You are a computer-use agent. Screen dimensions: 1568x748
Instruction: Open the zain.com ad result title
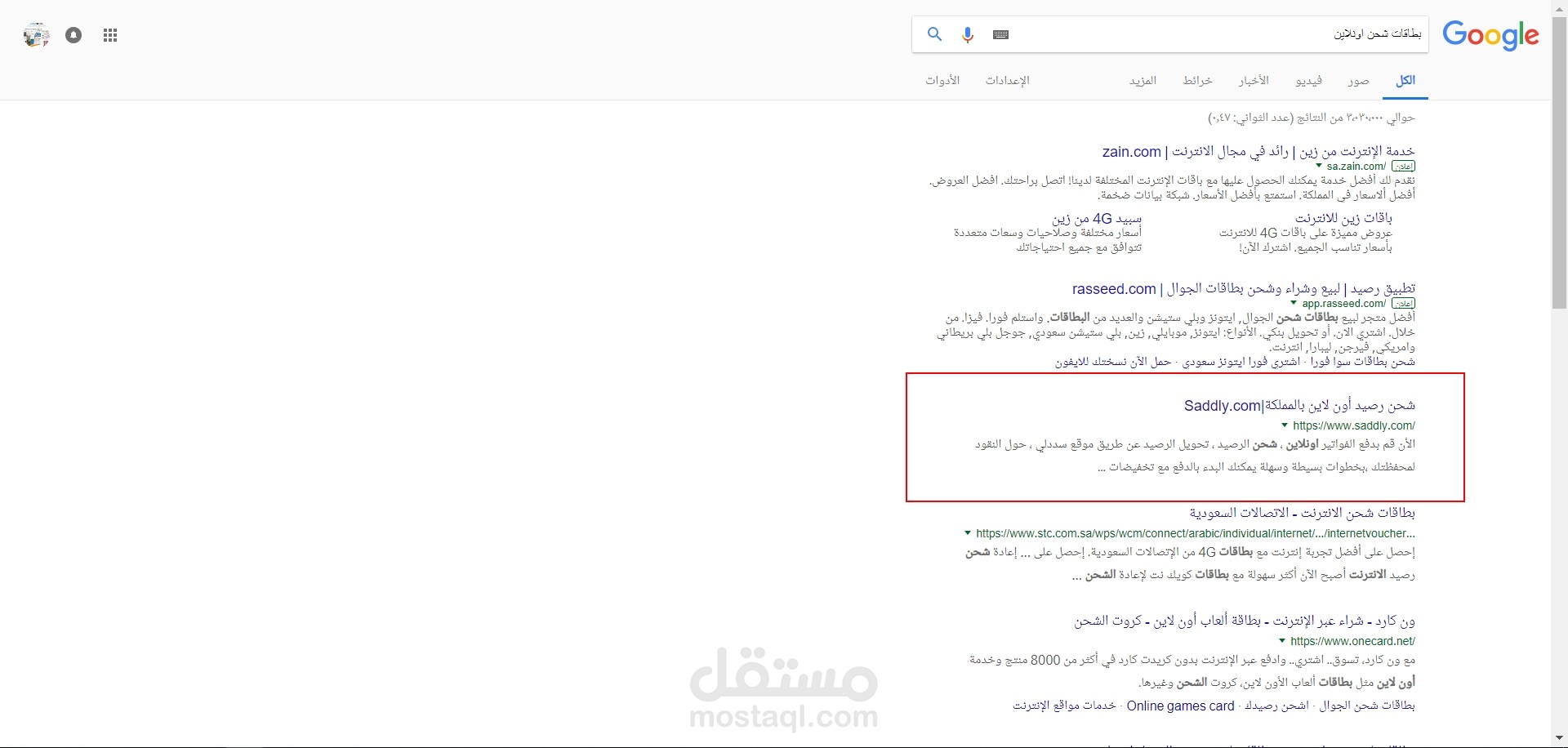click(1258, 151)
